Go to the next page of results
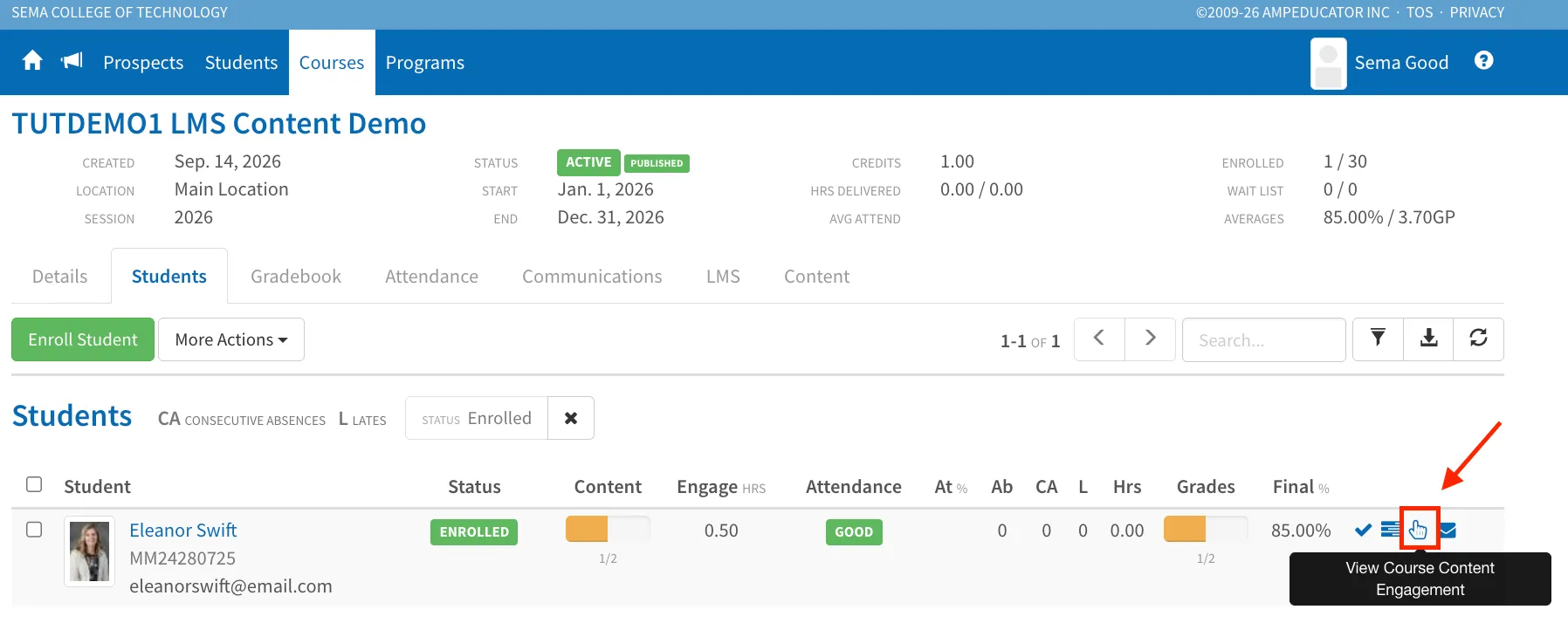The image size is (1568, 630). tap(1150, 339)
